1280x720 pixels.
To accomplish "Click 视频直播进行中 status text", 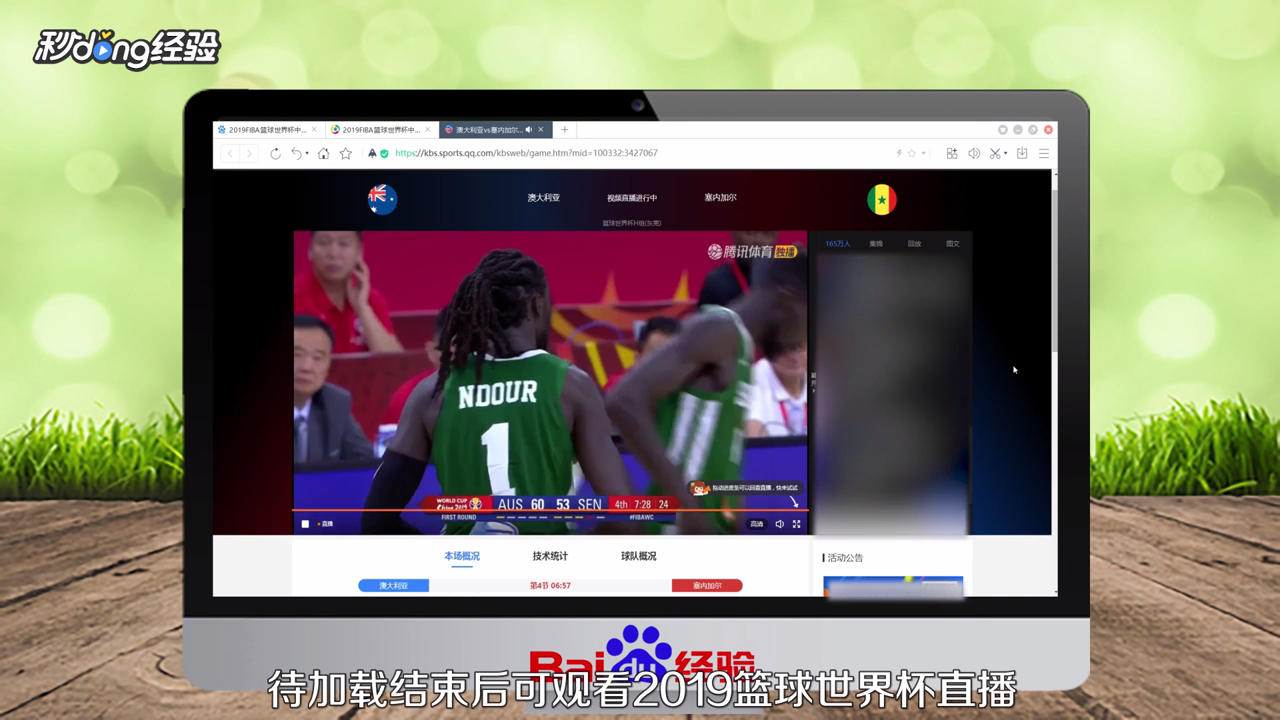I will (x=632, y=198).
